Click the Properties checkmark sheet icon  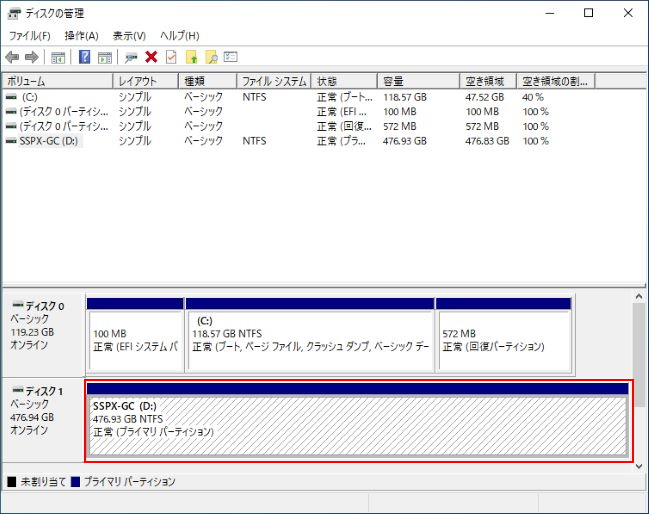(x=171, y=57)
